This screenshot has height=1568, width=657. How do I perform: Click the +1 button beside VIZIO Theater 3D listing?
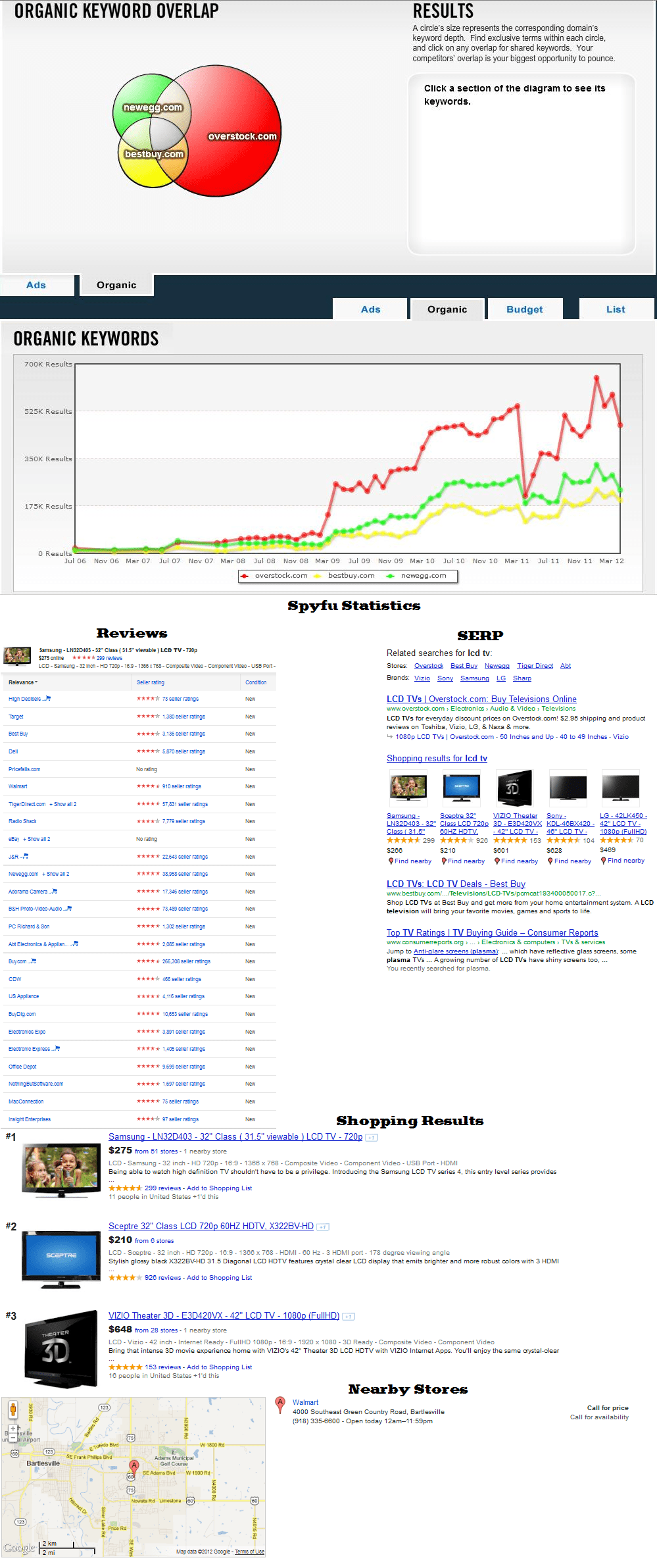pyautogui.click(x=349, y=1316)
